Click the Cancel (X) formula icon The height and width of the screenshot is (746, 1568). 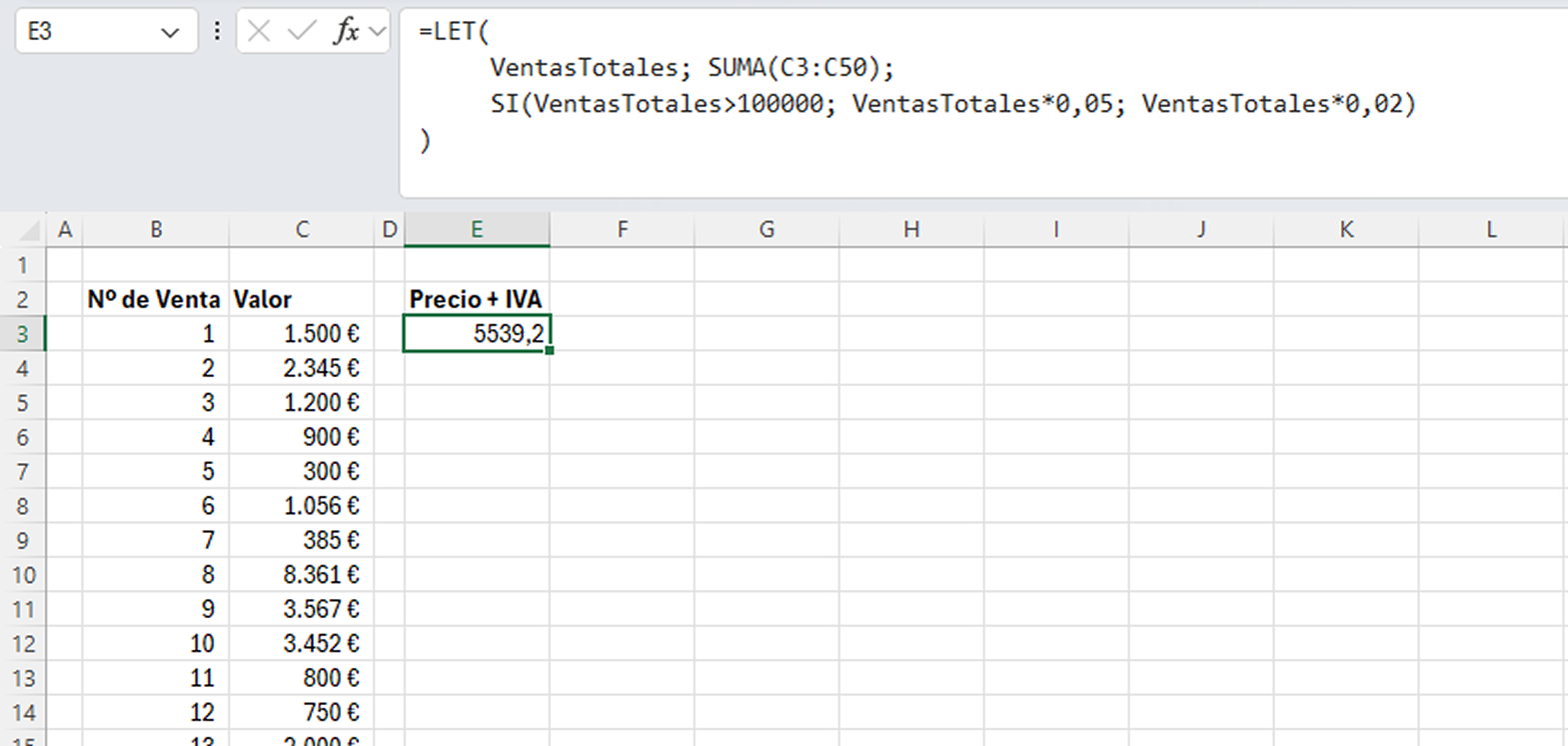259,32
